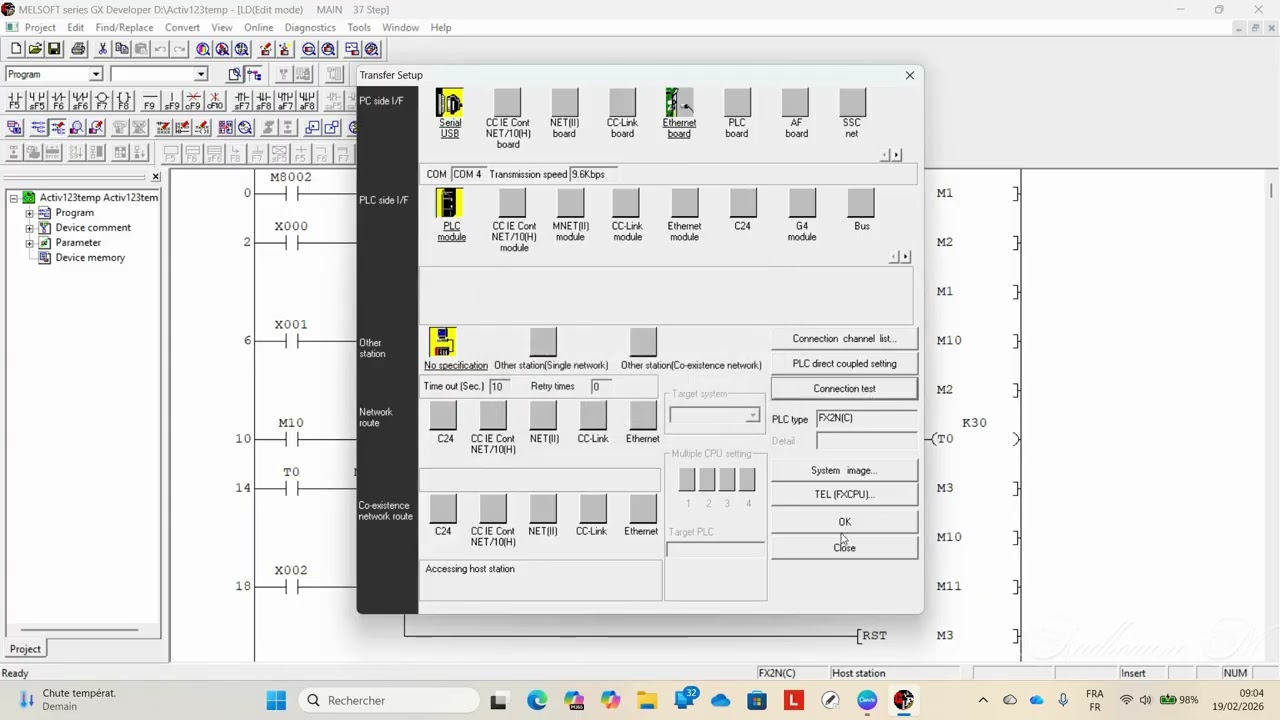Select the CC-Link board icon

click(x=622, y=103)
